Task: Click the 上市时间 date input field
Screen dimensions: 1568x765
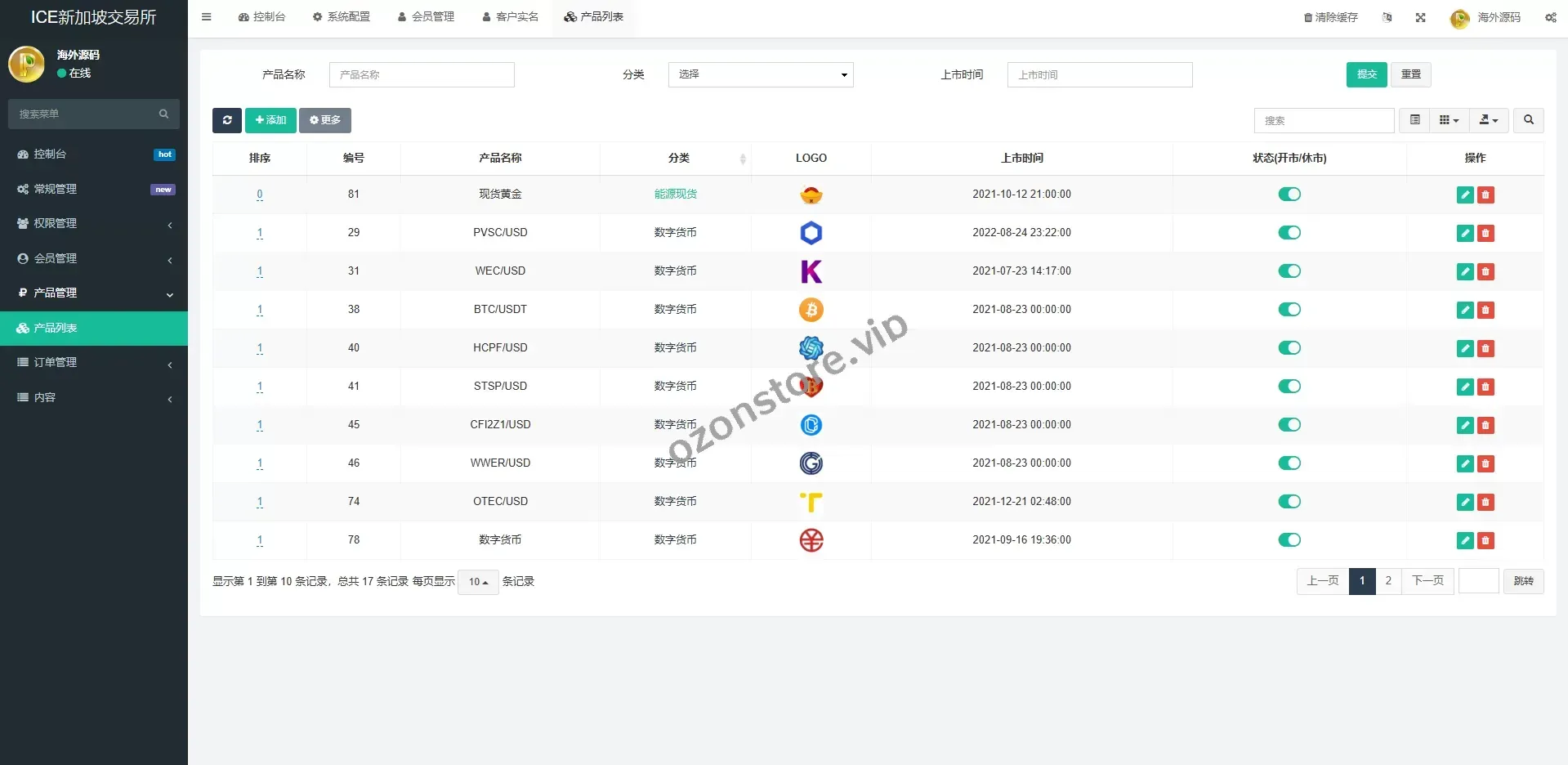Action: (1099, 74)
